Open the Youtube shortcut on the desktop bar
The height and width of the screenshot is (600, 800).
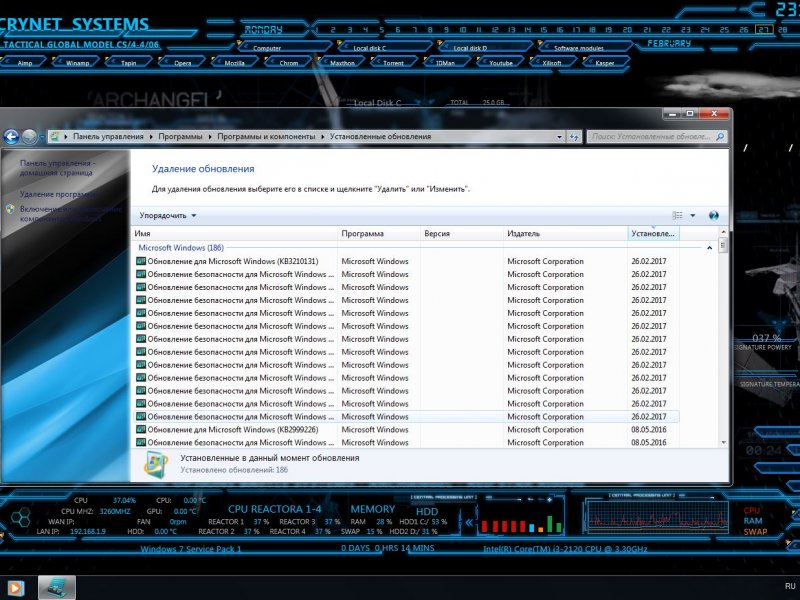(x=501, y=63)
